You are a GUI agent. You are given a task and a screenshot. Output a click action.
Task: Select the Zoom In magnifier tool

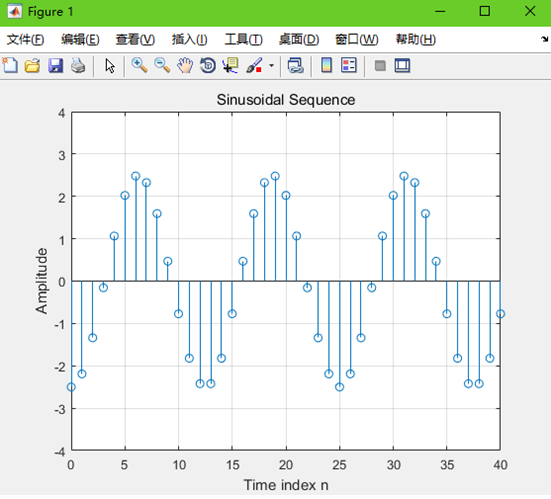coord(139,66)
